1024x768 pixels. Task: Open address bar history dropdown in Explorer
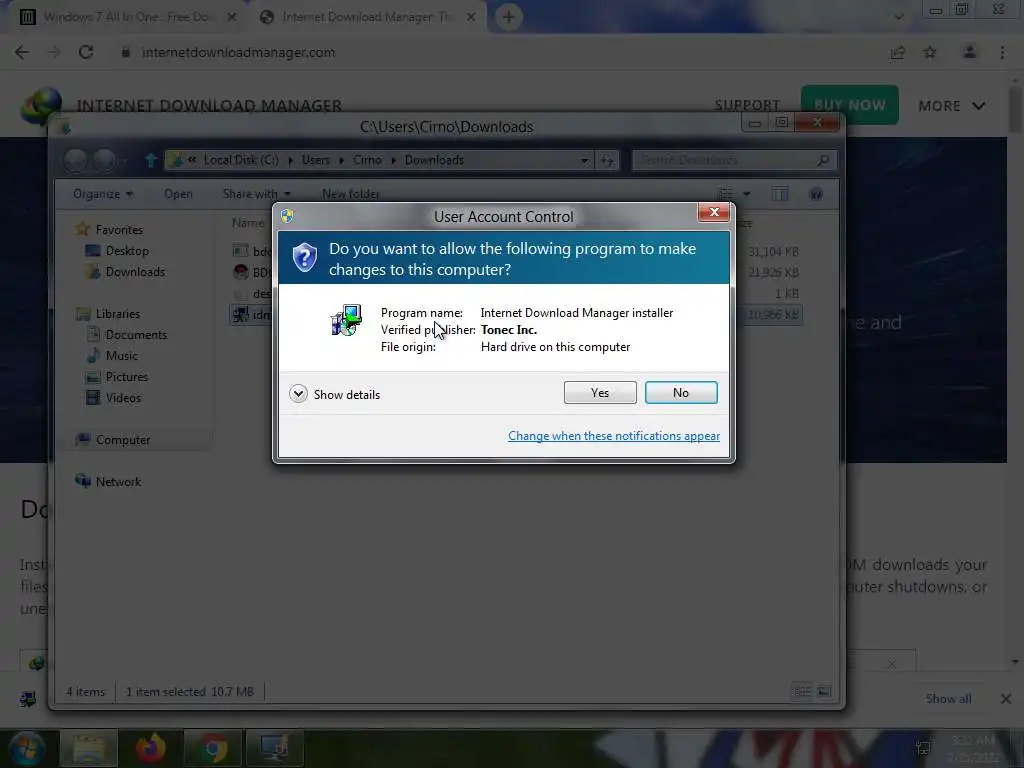pos(584,160)
